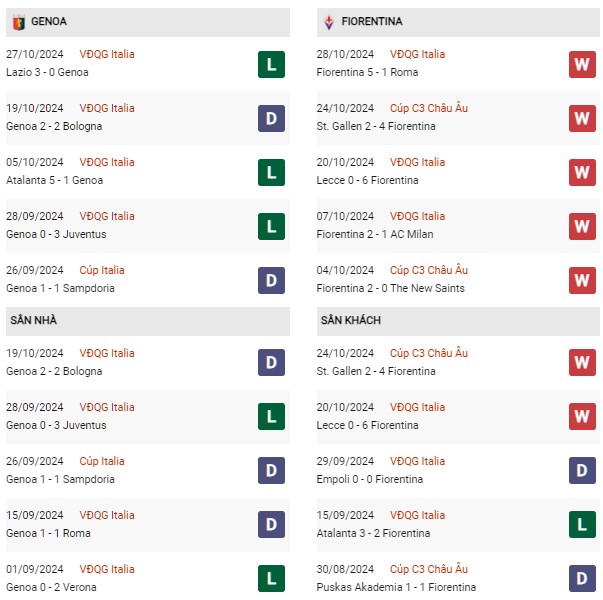Image resolution: width=603 pixels, height=600 pixels.
Task: Open the FIORENTINA team header
Action: point(458,22)
